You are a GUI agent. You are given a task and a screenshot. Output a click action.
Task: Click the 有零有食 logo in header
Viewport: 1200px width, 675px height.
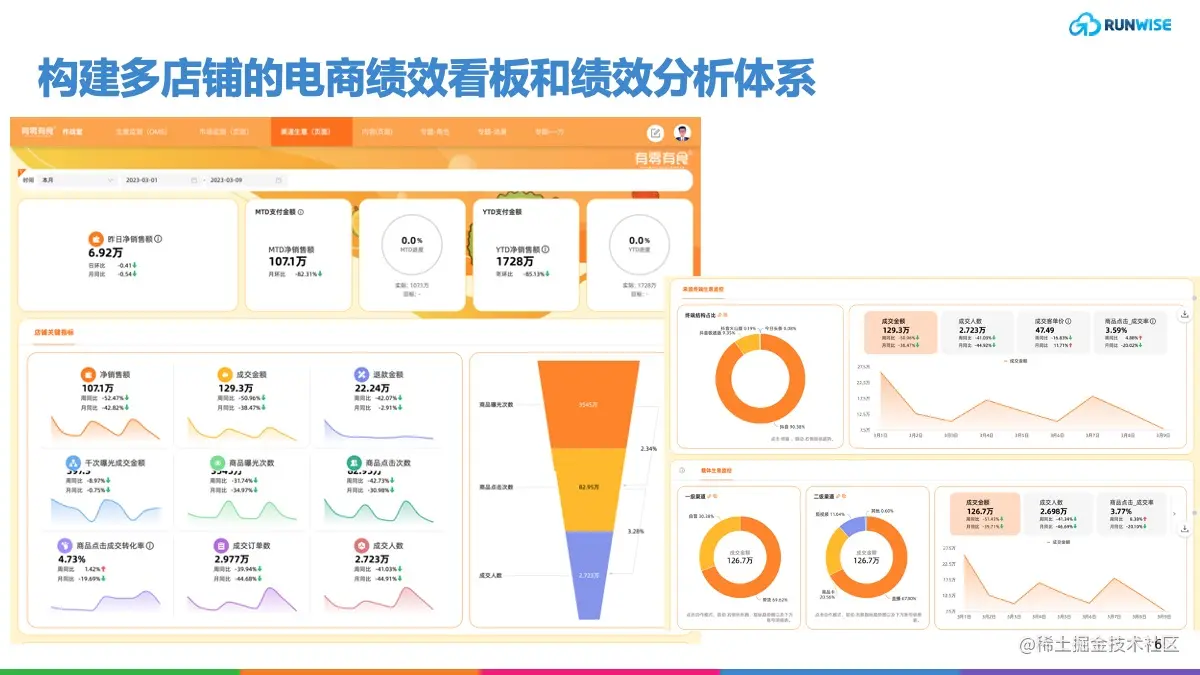(x=37, y=131)
